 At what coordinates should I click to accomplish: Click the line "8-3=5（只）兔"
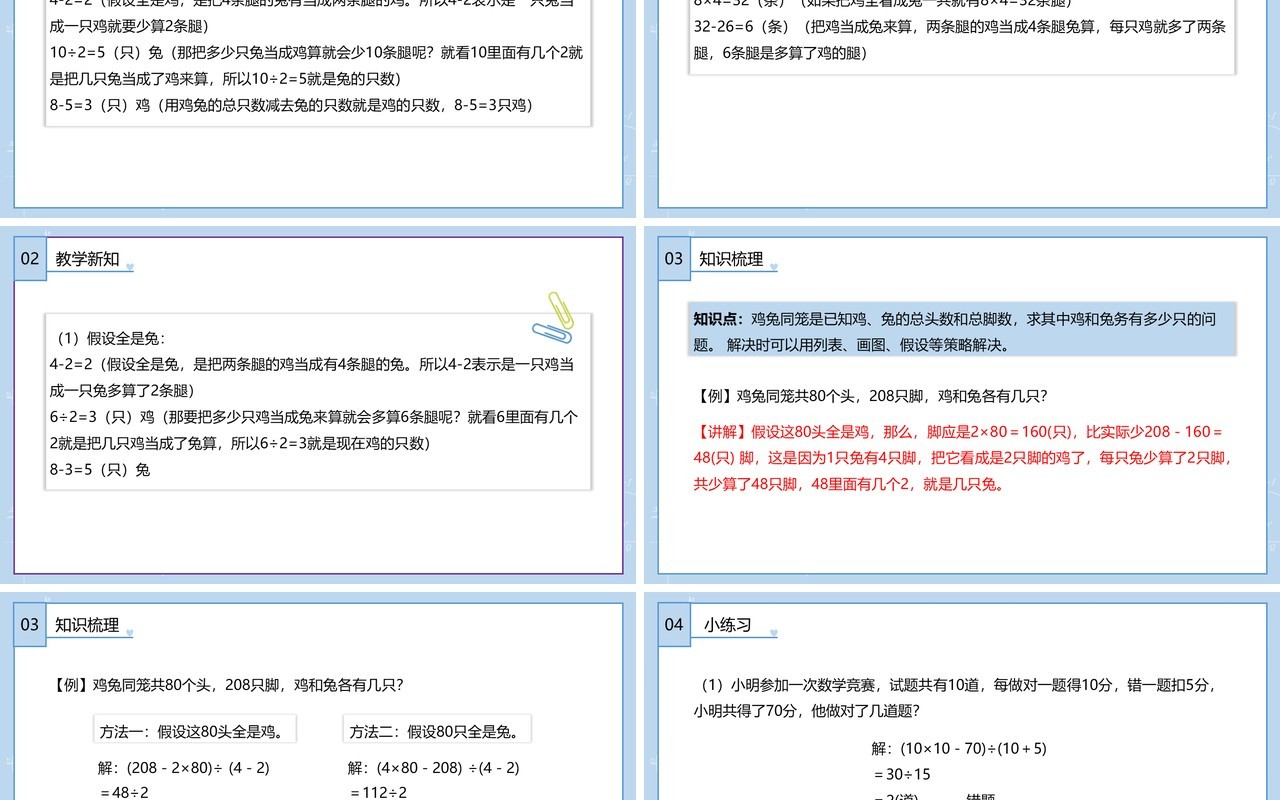pos(100,469)
